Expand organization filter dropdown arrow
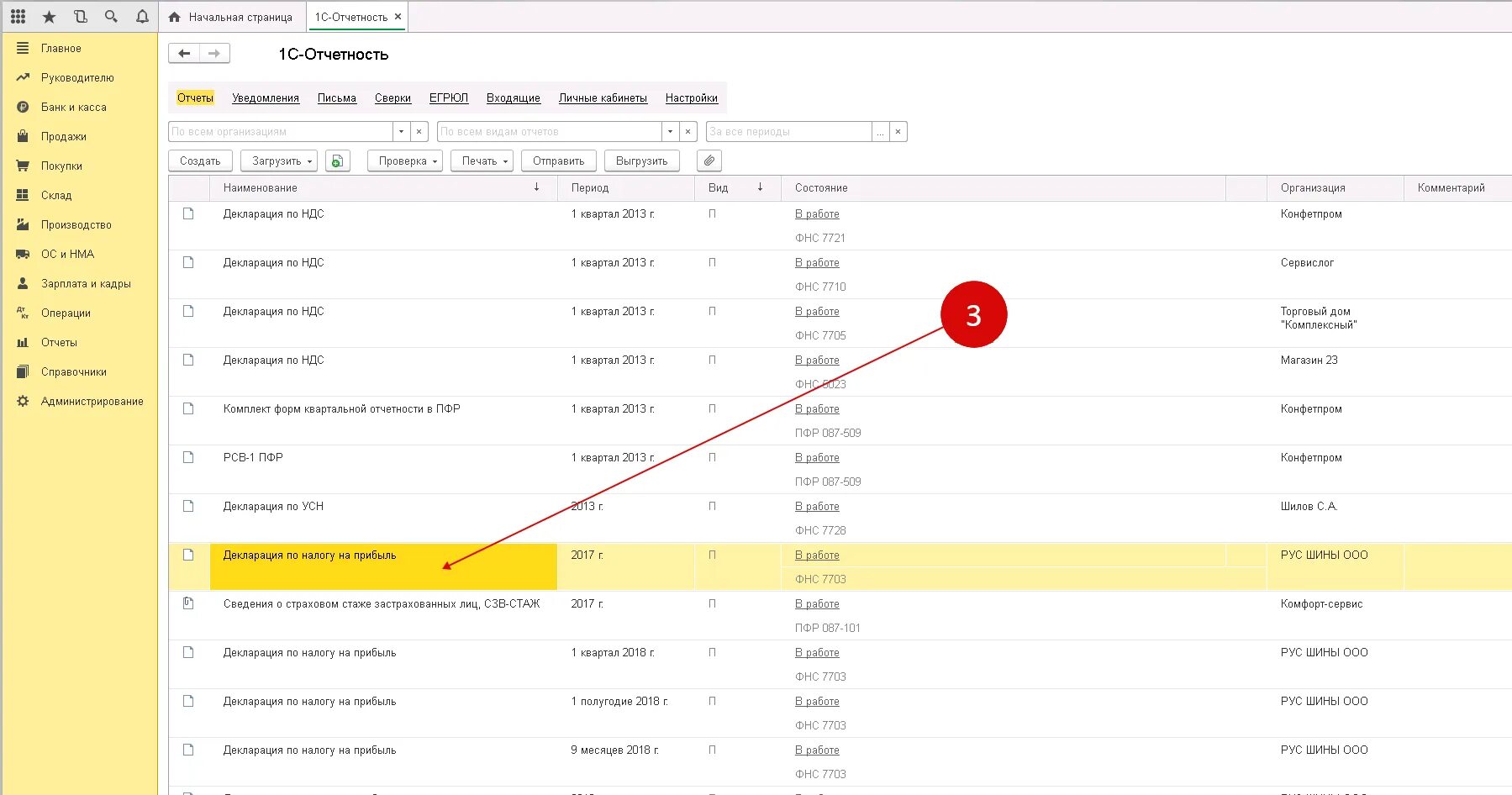Viewport: 1512px width, 795px height. pos(402,131)
